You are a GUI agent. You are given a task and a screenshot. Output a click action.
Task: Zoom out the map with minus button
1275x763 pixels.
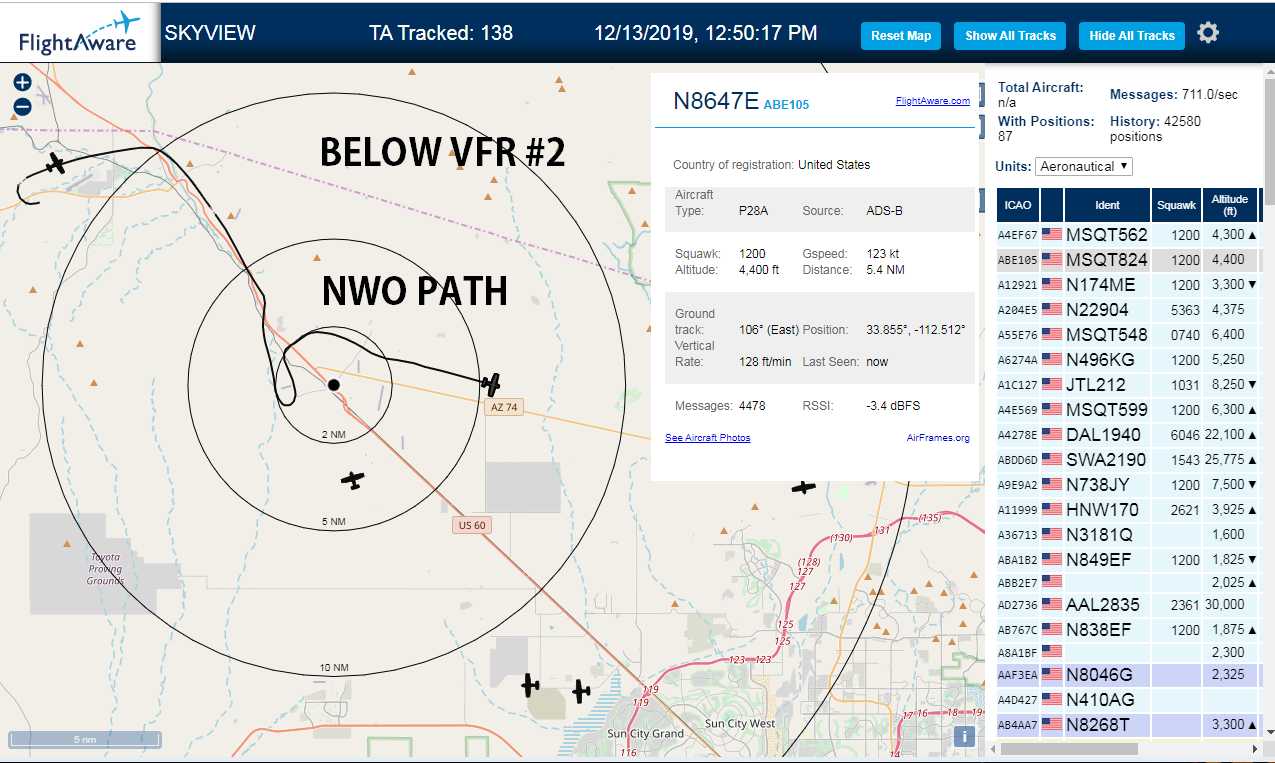[x=22, y=107]
